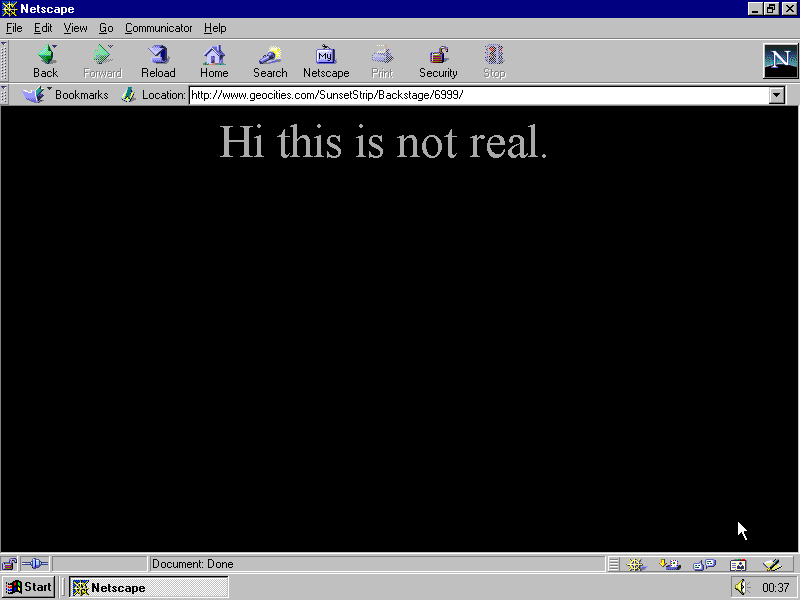The image size is (800, 600).
Task: Collapse the location toolbar grip handle
Action: point(5,95)
